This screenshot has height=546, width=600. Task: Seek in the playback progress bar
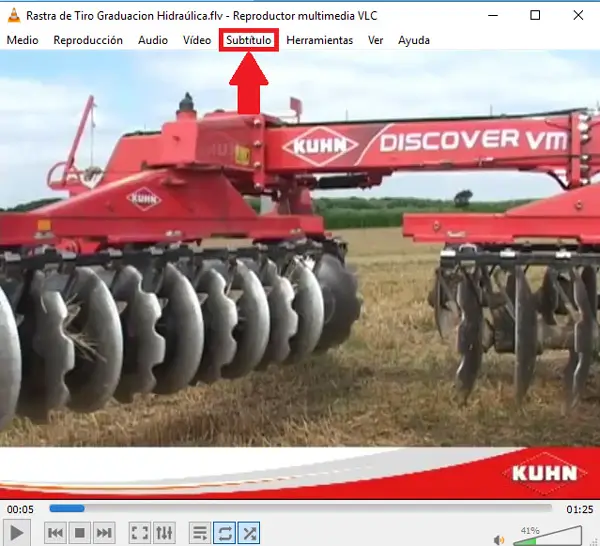coord(301,509)
